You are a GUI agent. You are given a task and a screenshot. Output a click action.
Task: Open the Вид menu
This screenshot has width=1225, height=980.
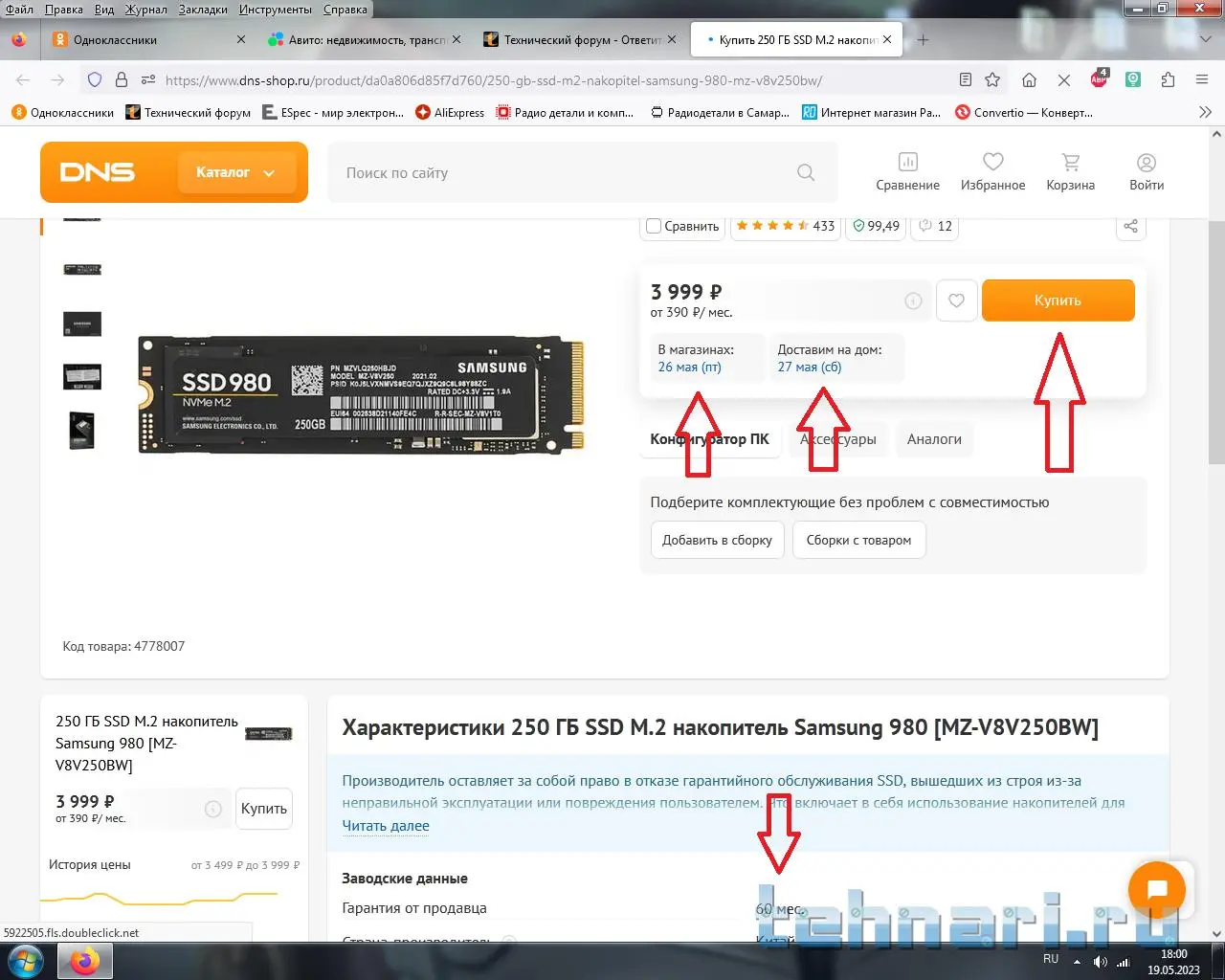coord(104,10)
